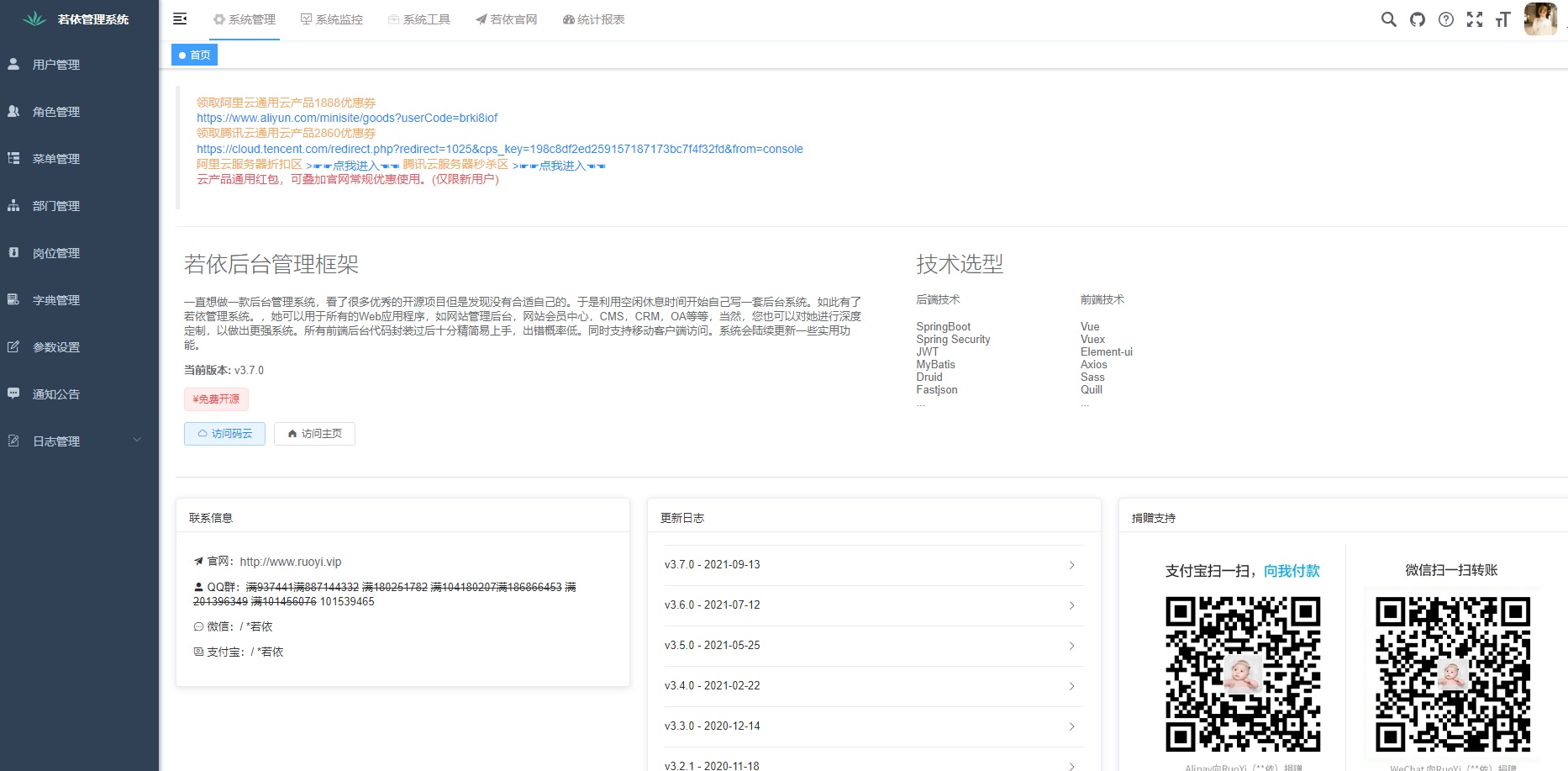Click the help question mark icon
1568x771 pixels.
(1445, 18)
